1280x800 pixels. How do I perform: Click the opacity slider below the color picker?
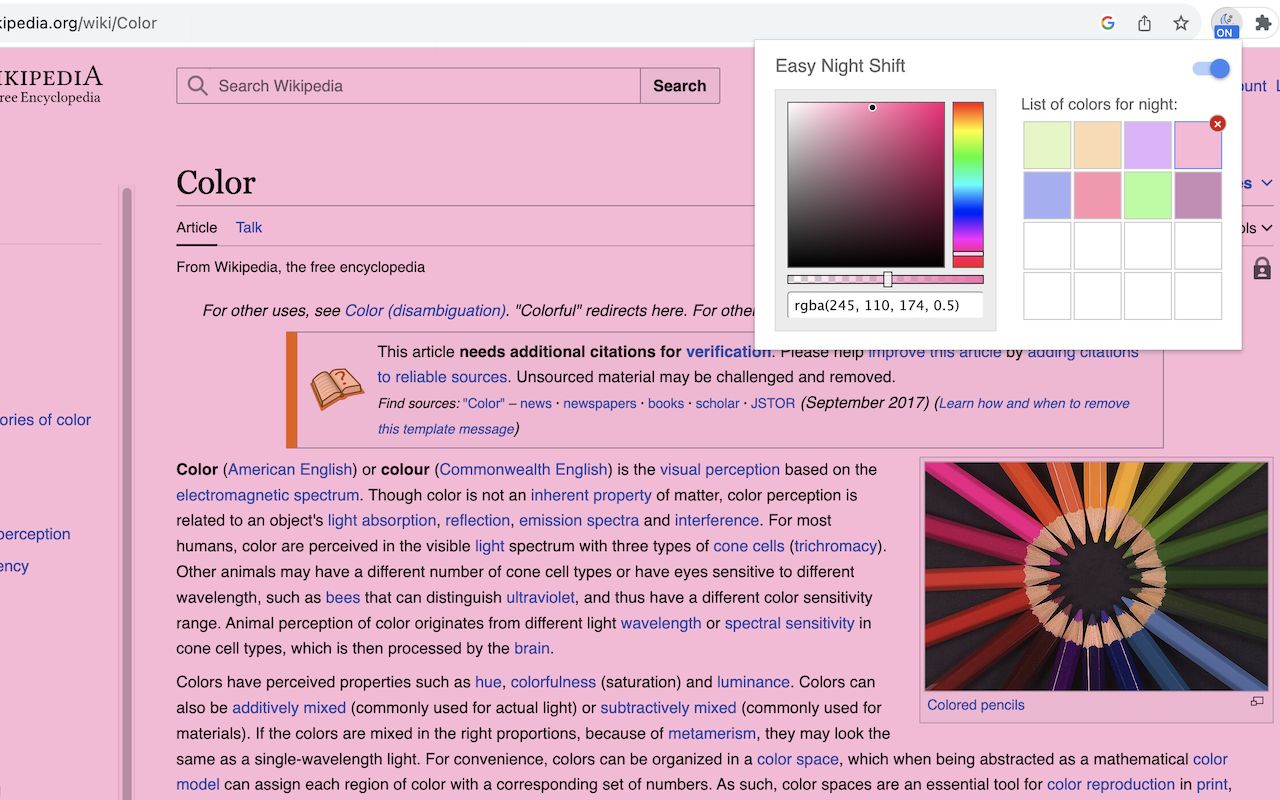click(x=885, y=280)
